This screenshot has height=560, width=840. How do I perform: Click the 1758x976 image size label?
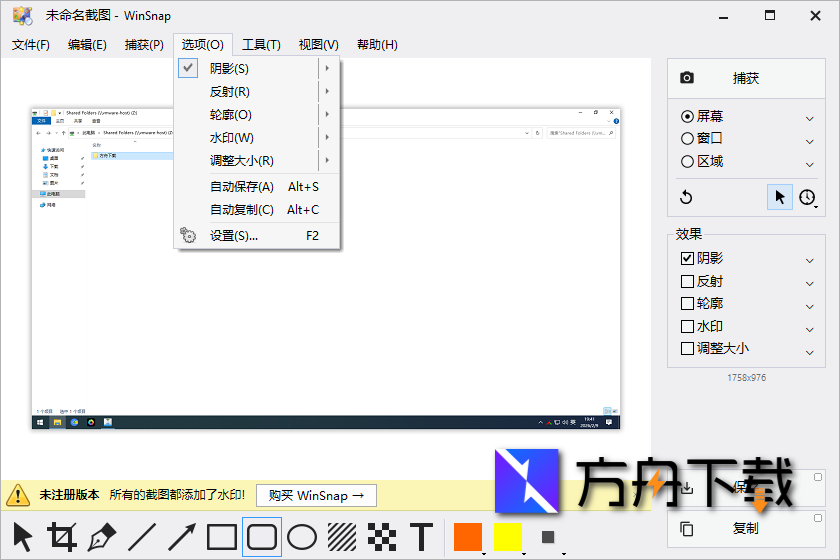(746, 378)
